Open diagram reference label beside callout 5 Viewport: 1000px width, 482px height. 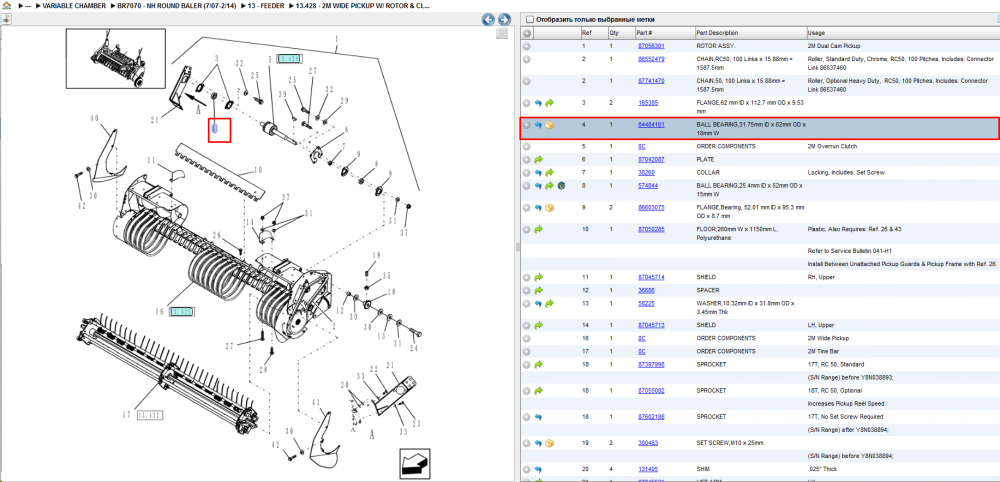289,59
